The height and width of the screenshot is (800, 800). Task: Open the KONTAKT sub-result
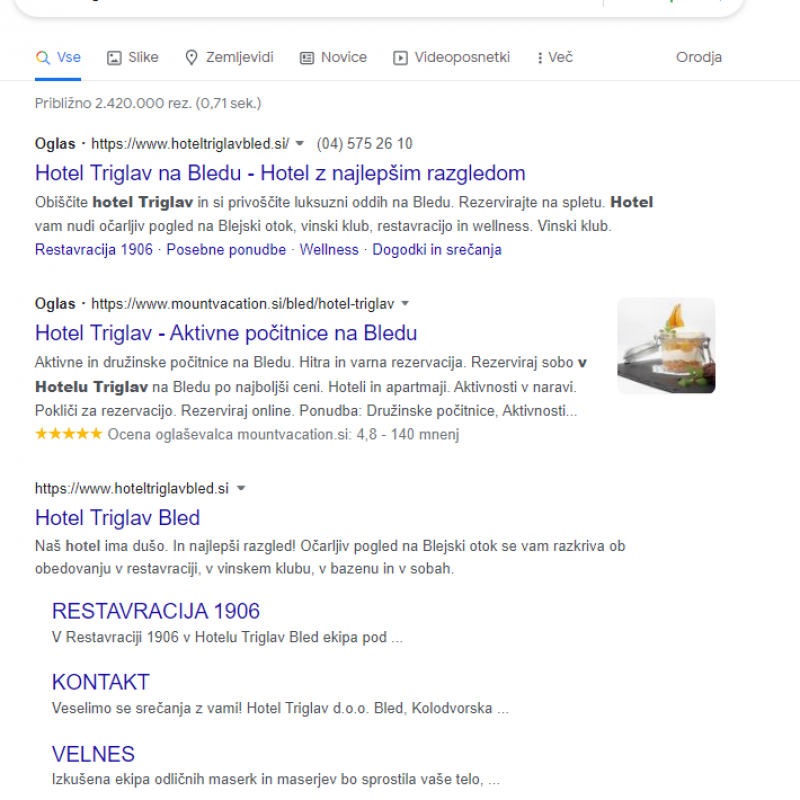[101, 682]
